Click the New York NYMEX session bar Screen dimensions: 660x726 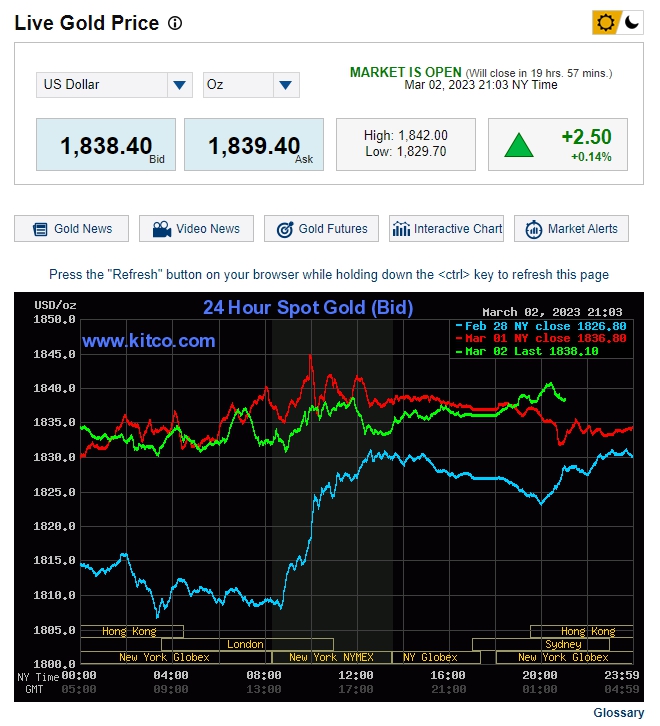pos(332,657)
